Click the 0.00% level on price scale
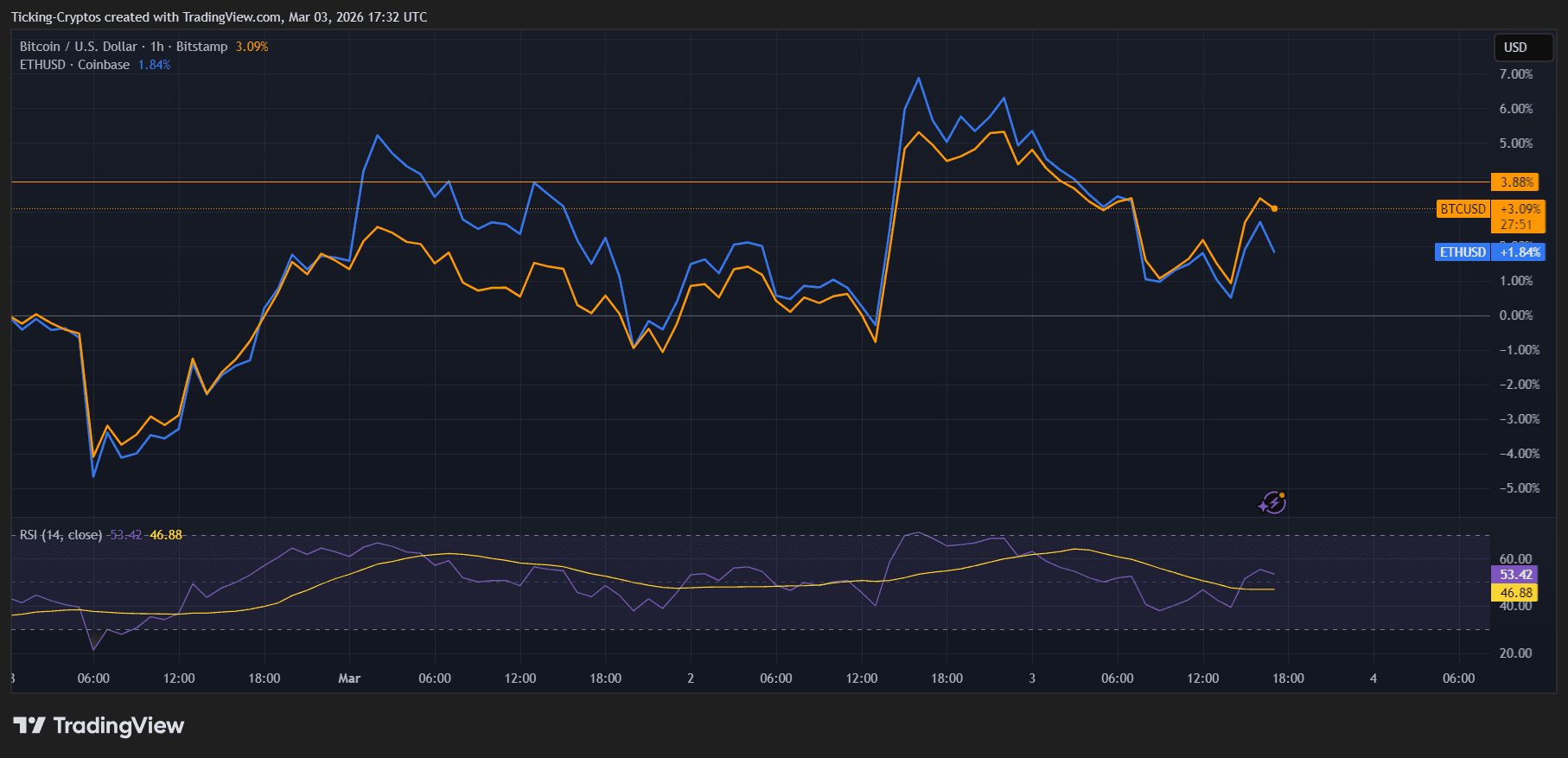The height and width of the screenshot is (758, 1568). click(1516, 315)
